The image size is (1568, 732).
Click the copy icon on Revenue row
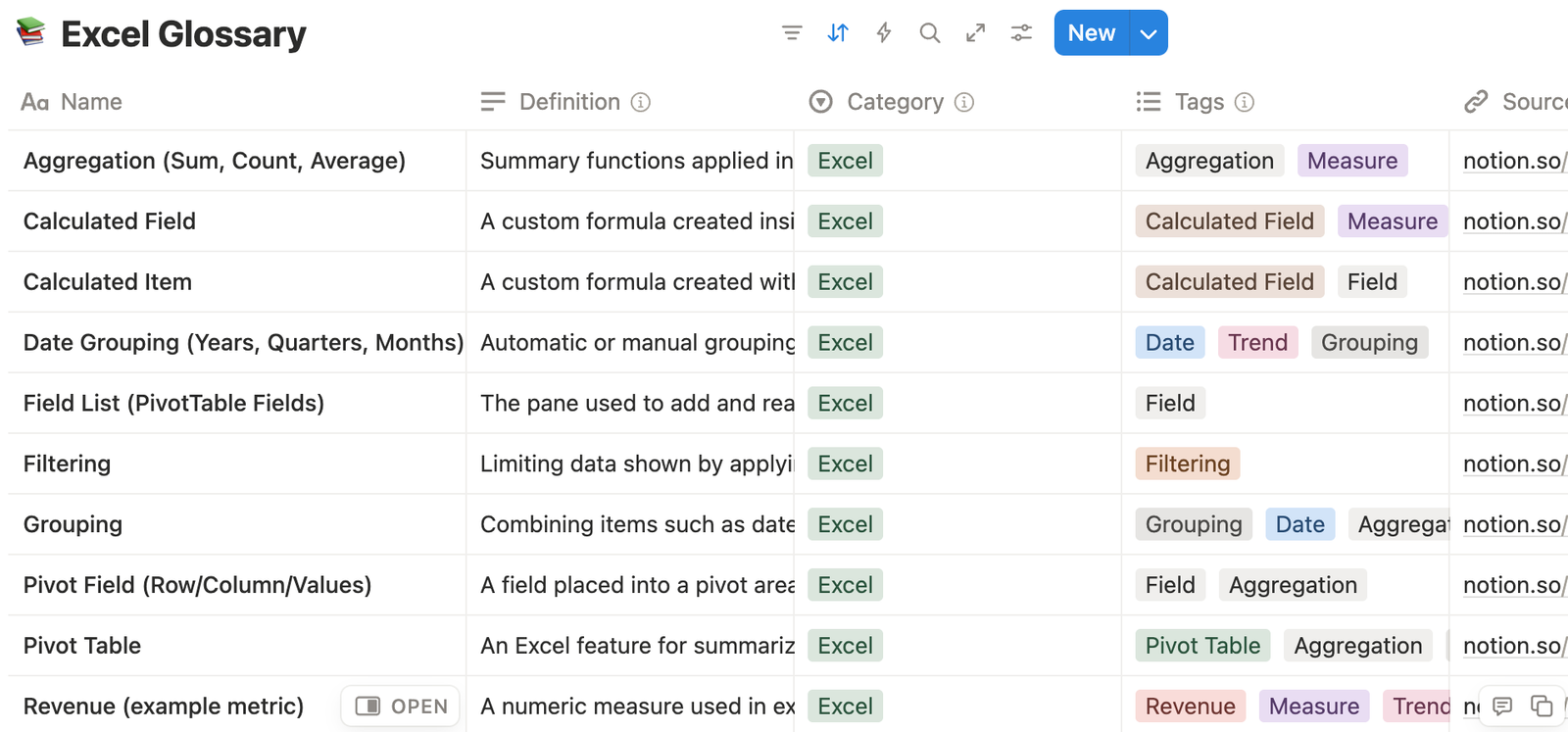click(x=1542, y=706)
